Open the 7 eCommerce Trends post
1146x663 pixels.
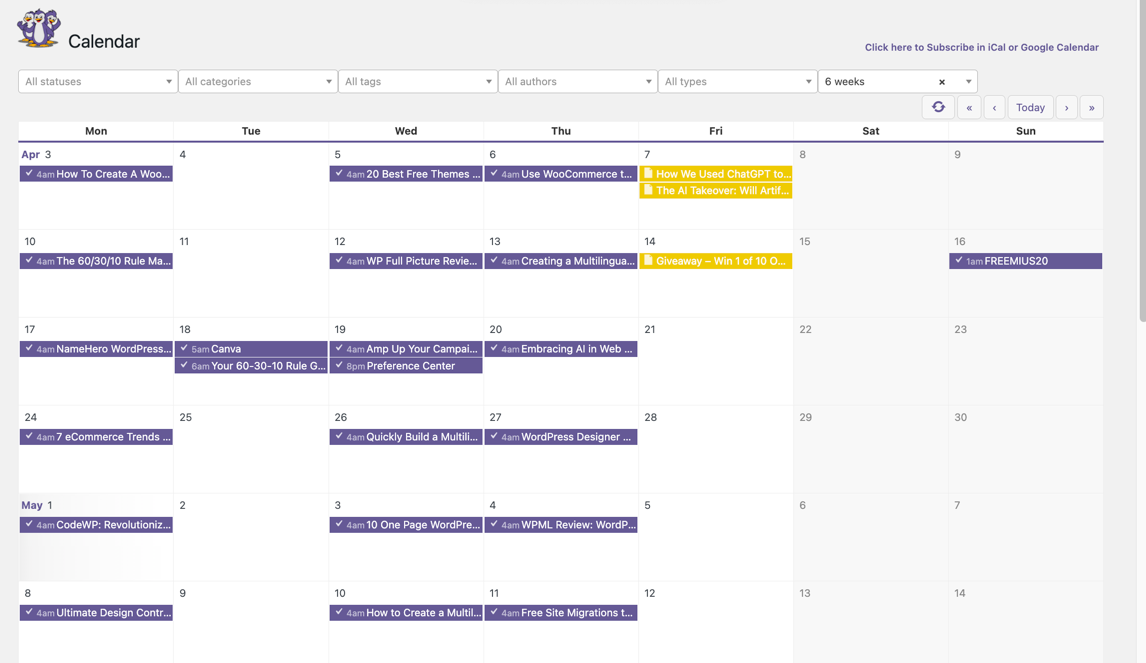[x=96, y=436]
